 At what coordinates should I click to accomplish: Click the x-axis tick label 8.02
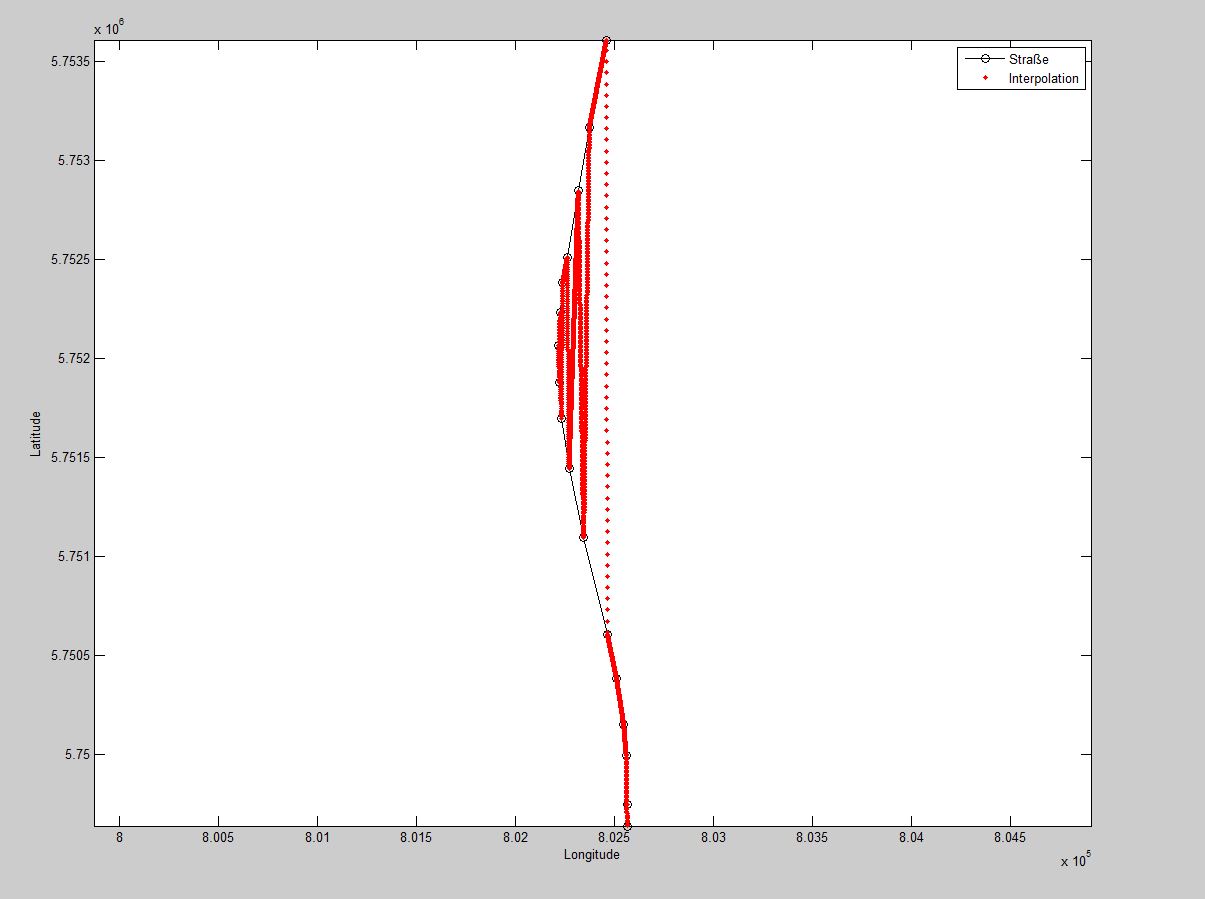(x=515, y=836)
